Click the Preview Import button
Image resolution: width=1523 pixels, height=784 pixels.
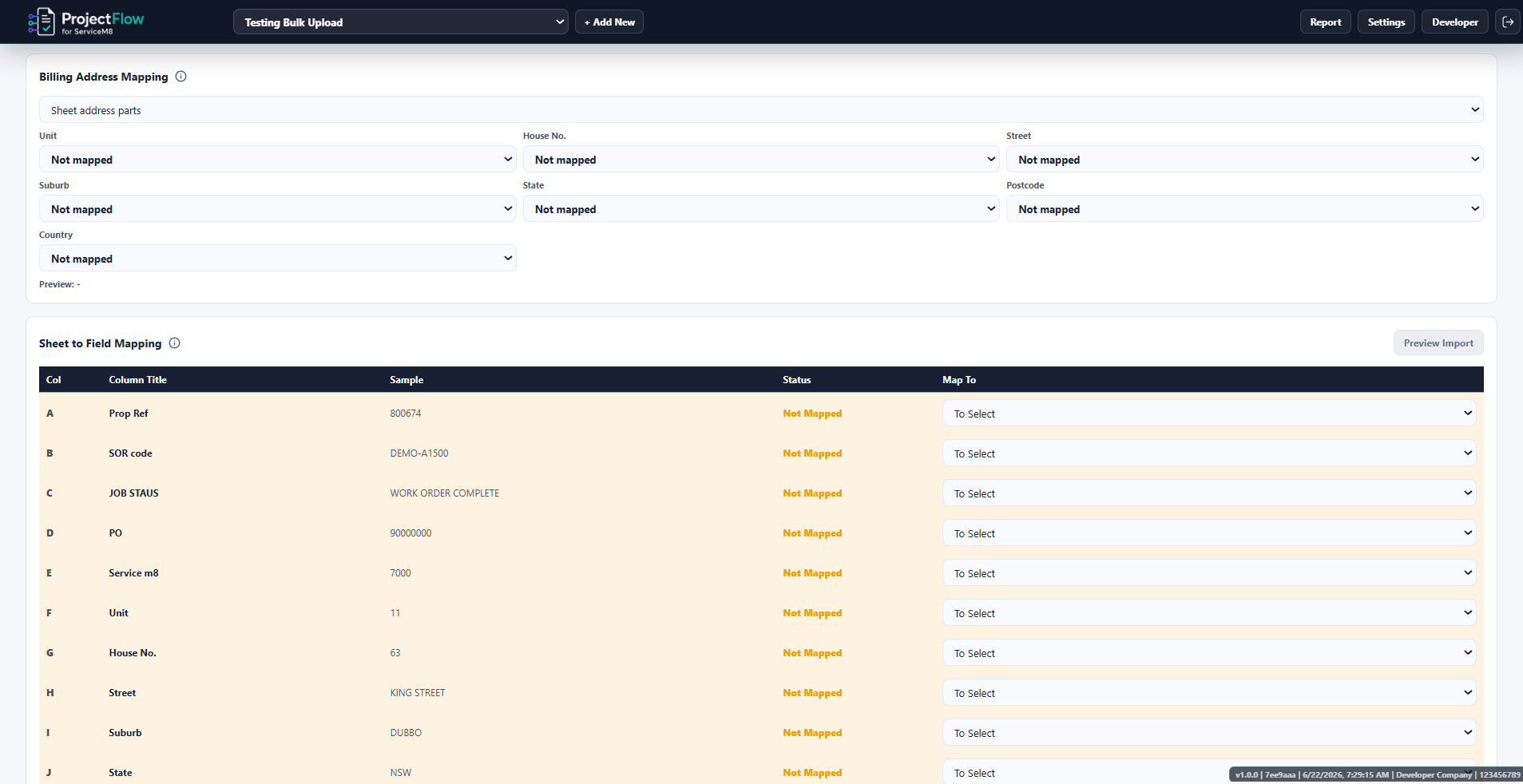pyautogui.click(x=1438, y=343)
